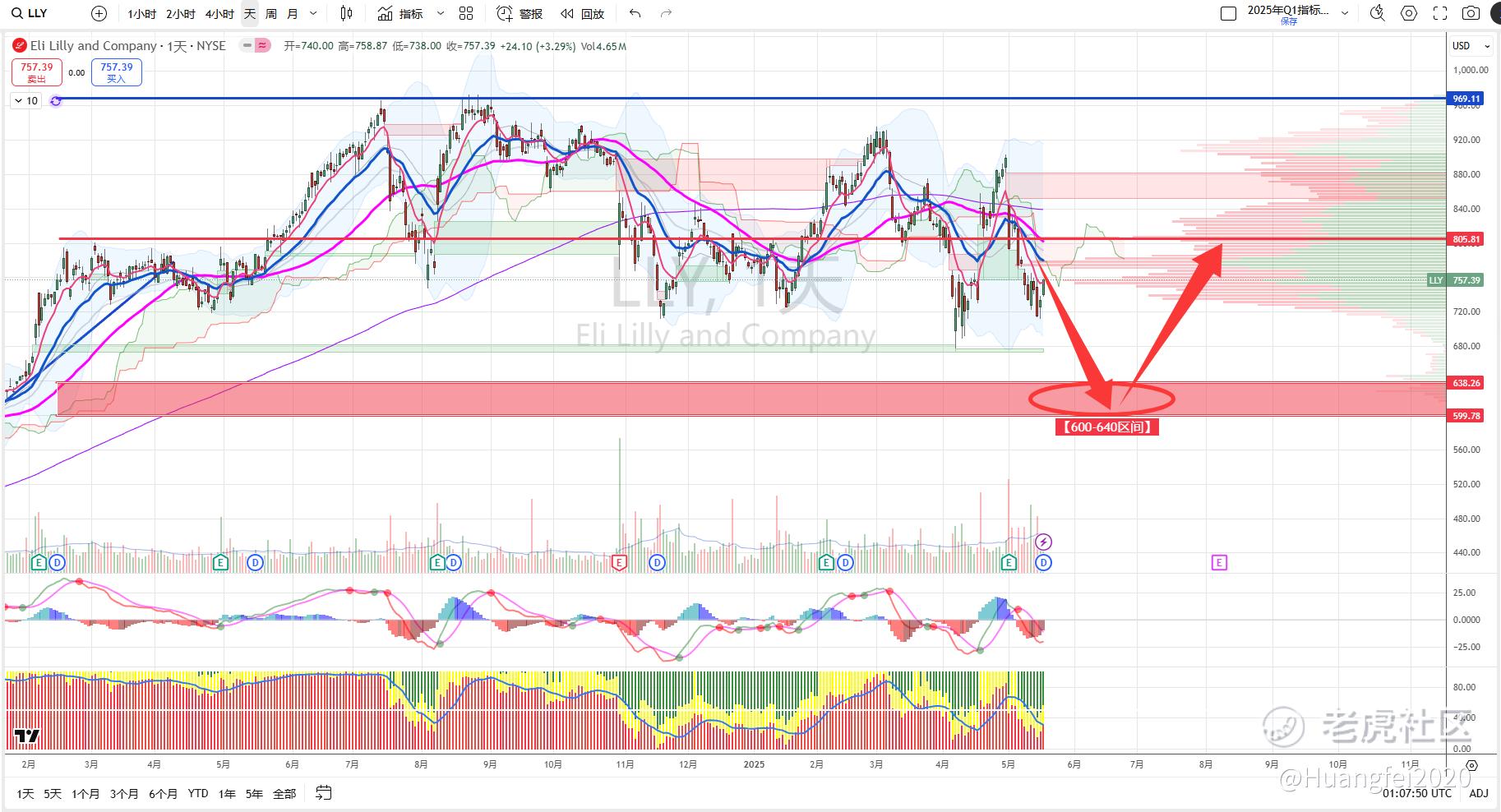Image resolution: width=1501 pixels, height=812 pixels.
Task: Click the 638.26 price label
Action: pyautogui.click(x=1466, y=383)
